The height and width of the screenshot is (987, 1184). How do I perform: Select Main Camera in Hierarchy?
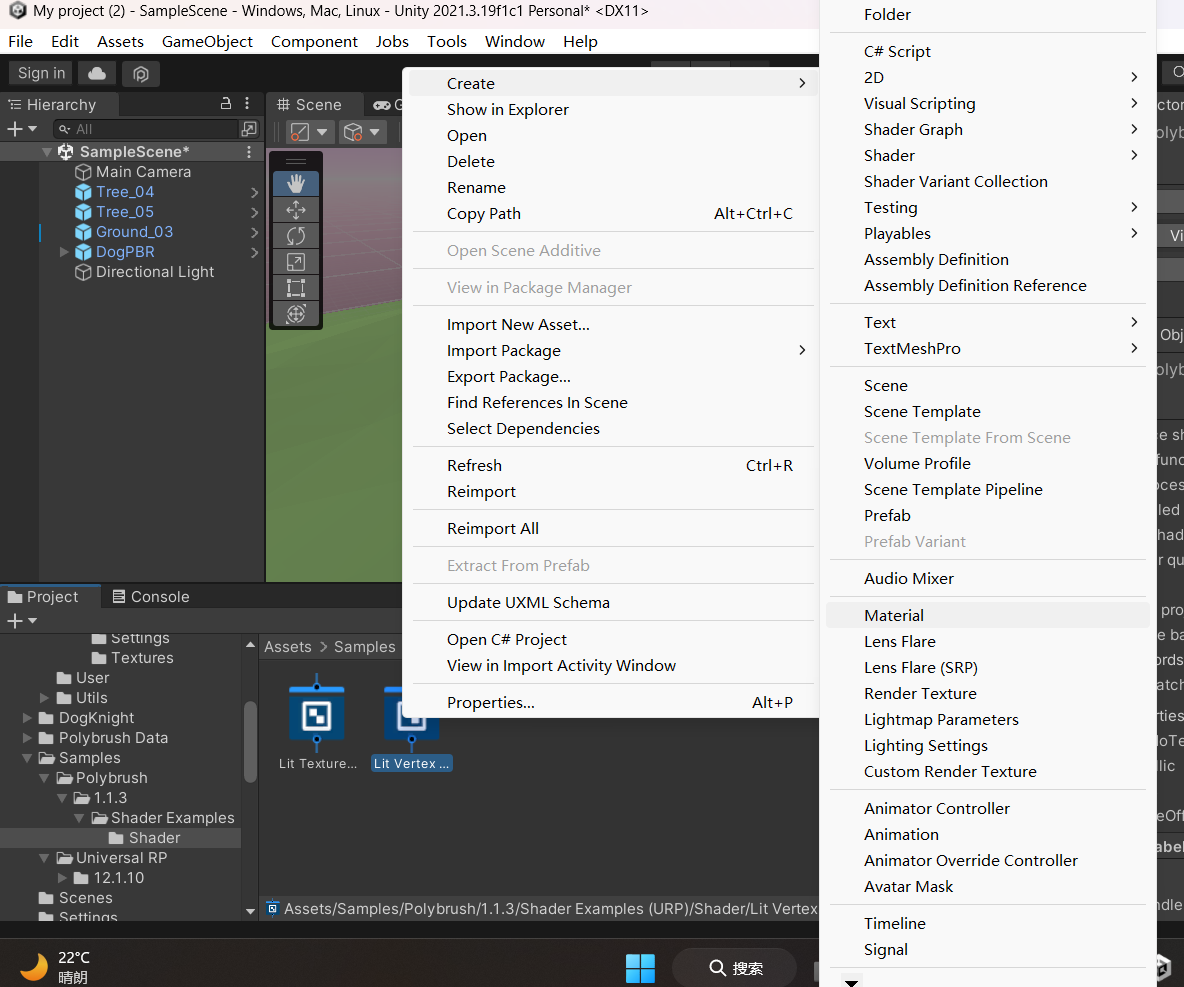coord(143,171)
